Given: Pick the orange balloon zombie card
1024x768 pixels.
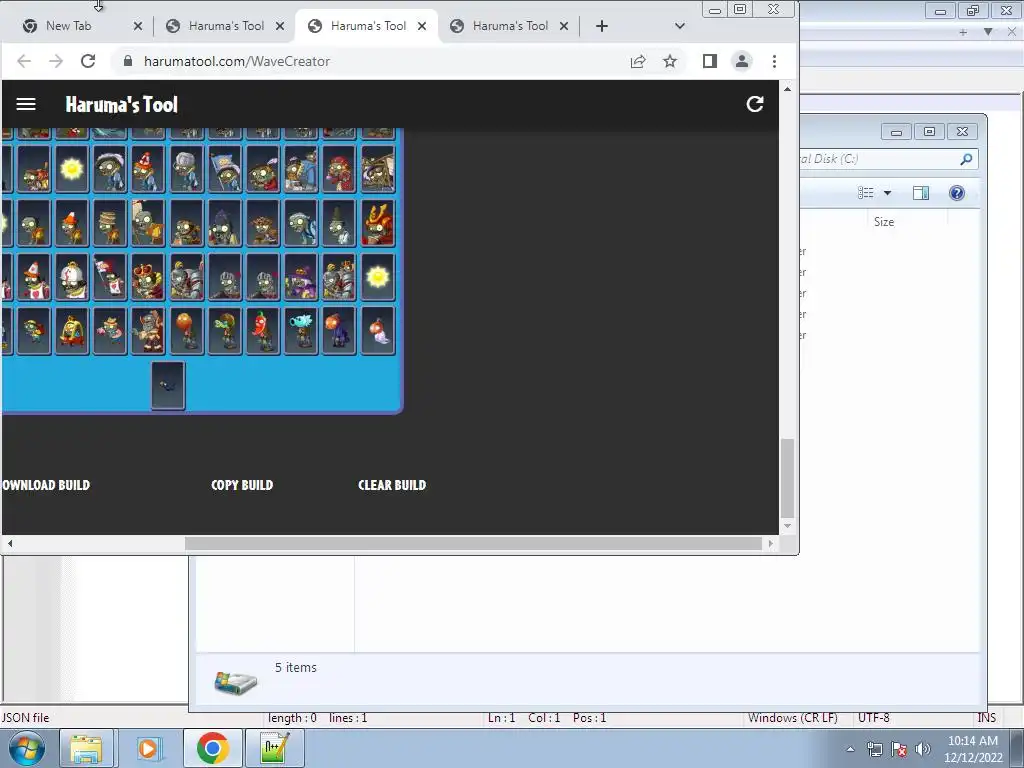Looking at the screenshot, I should pos(187,331).
